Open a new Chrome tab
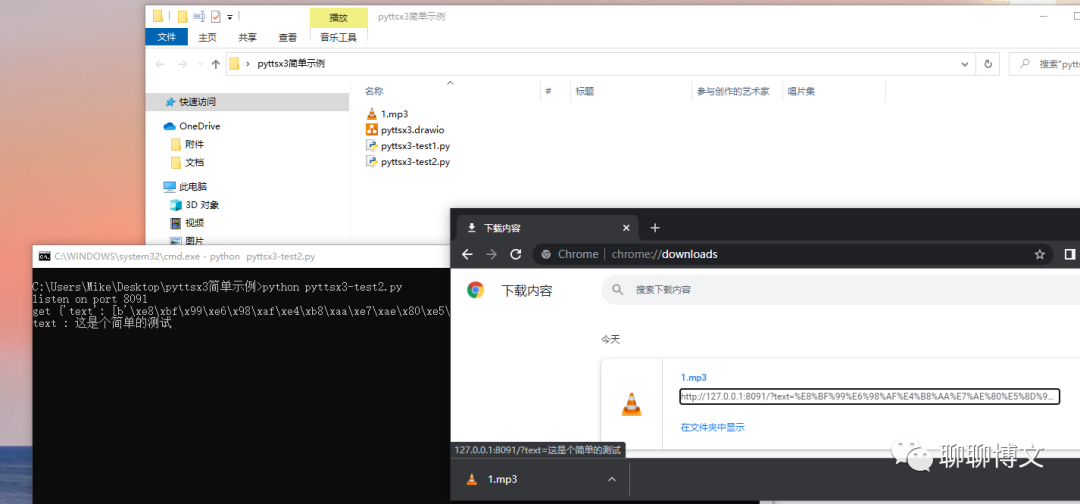Image resolution: width=1080 pixels, height=504 pixels. point(655,228)
